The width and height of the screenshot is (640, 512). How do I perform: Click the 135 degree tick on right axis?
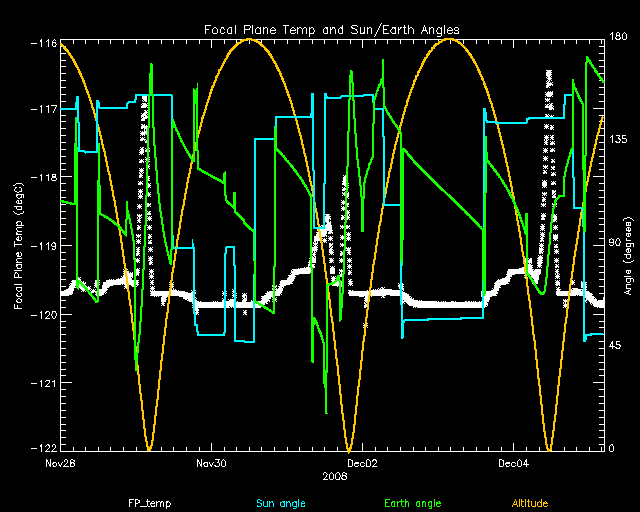click(x=619, y=142)
